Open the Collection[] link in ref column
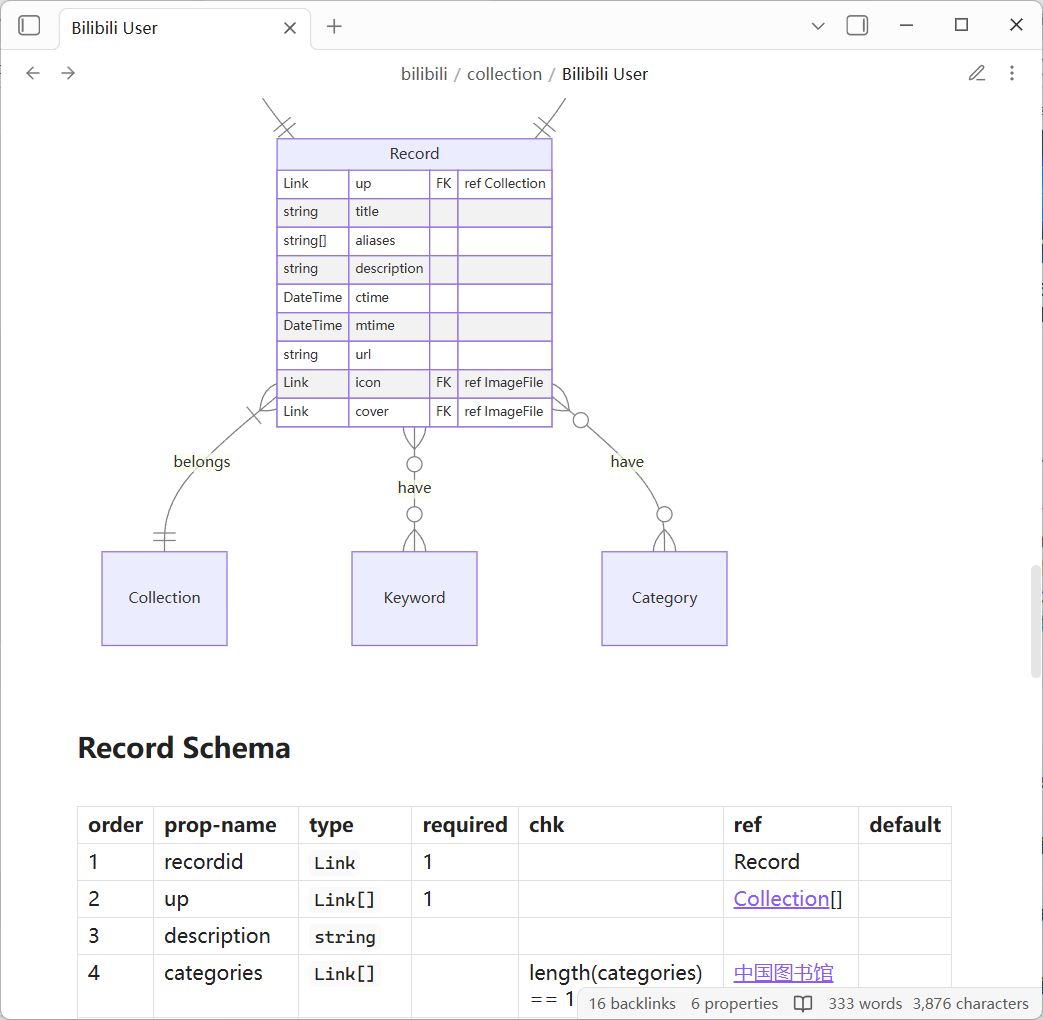Image resolution: width=1043 pixels, height=1020 pixels. coord(781,899)
